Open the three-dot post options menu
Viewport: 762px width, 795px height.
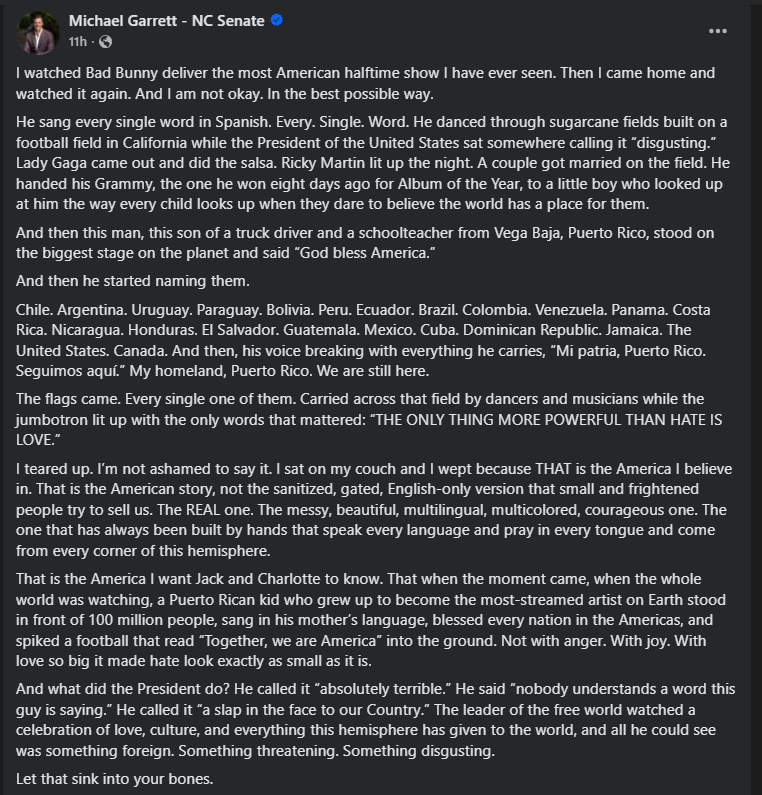point(718,32)
